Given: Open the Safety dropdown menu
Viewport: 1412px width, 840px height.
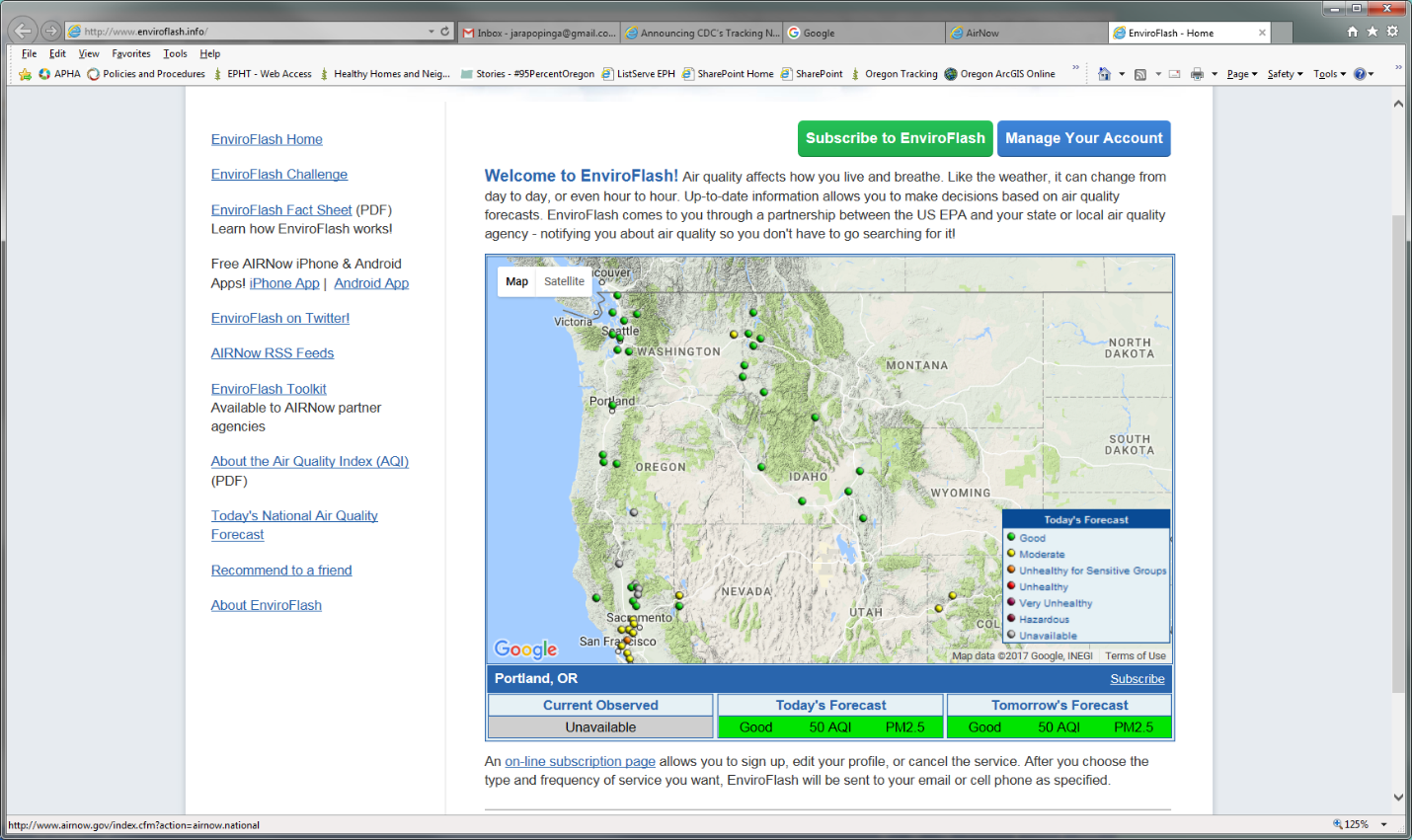Looking at the screenshot, I should 1286,74.
